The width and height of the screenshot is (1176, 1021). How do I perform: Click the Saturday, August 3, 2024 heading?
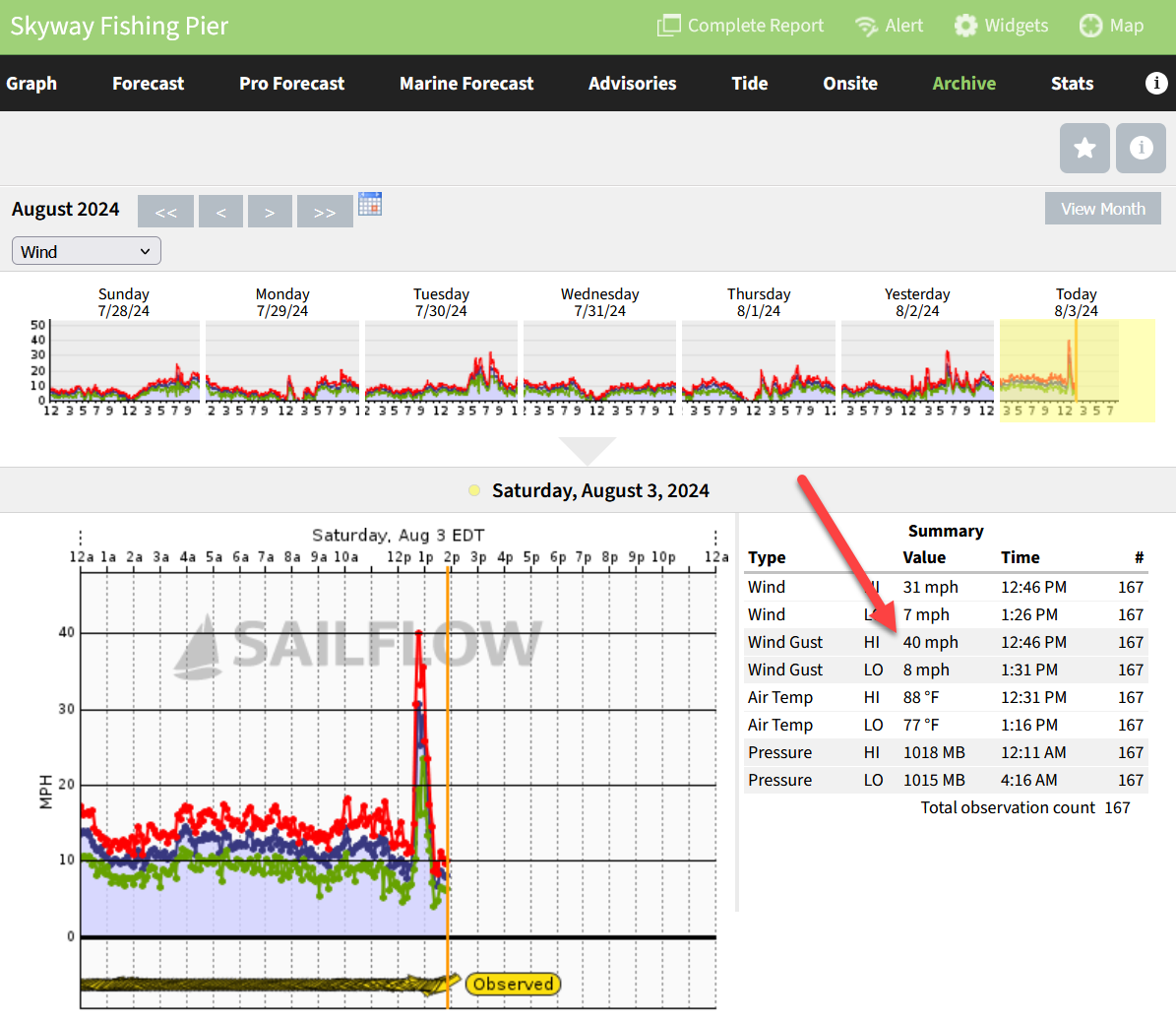coord(600,490)
